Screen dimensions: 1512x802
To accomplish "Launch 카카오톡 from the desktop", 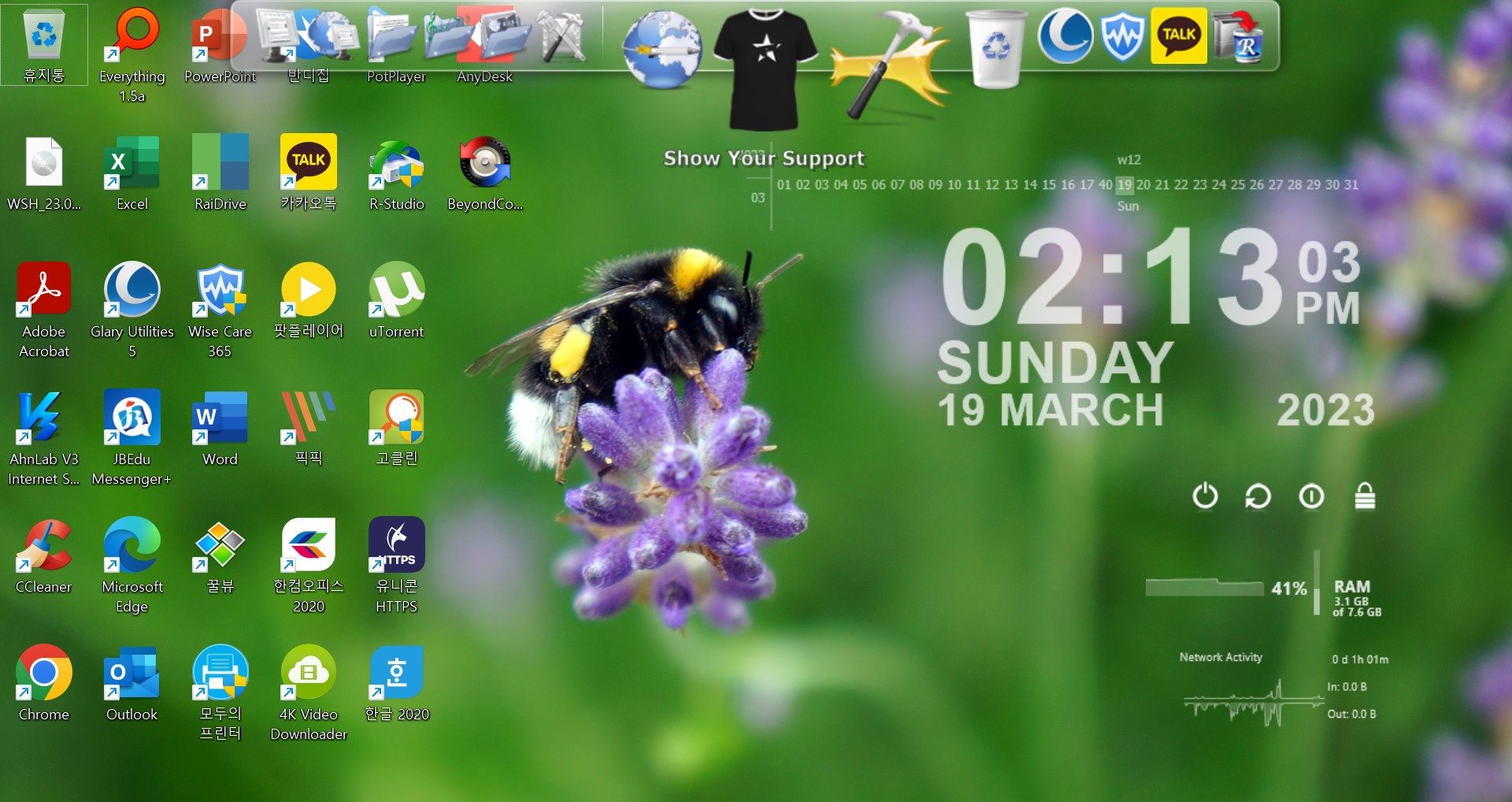I will click(309, 173).
